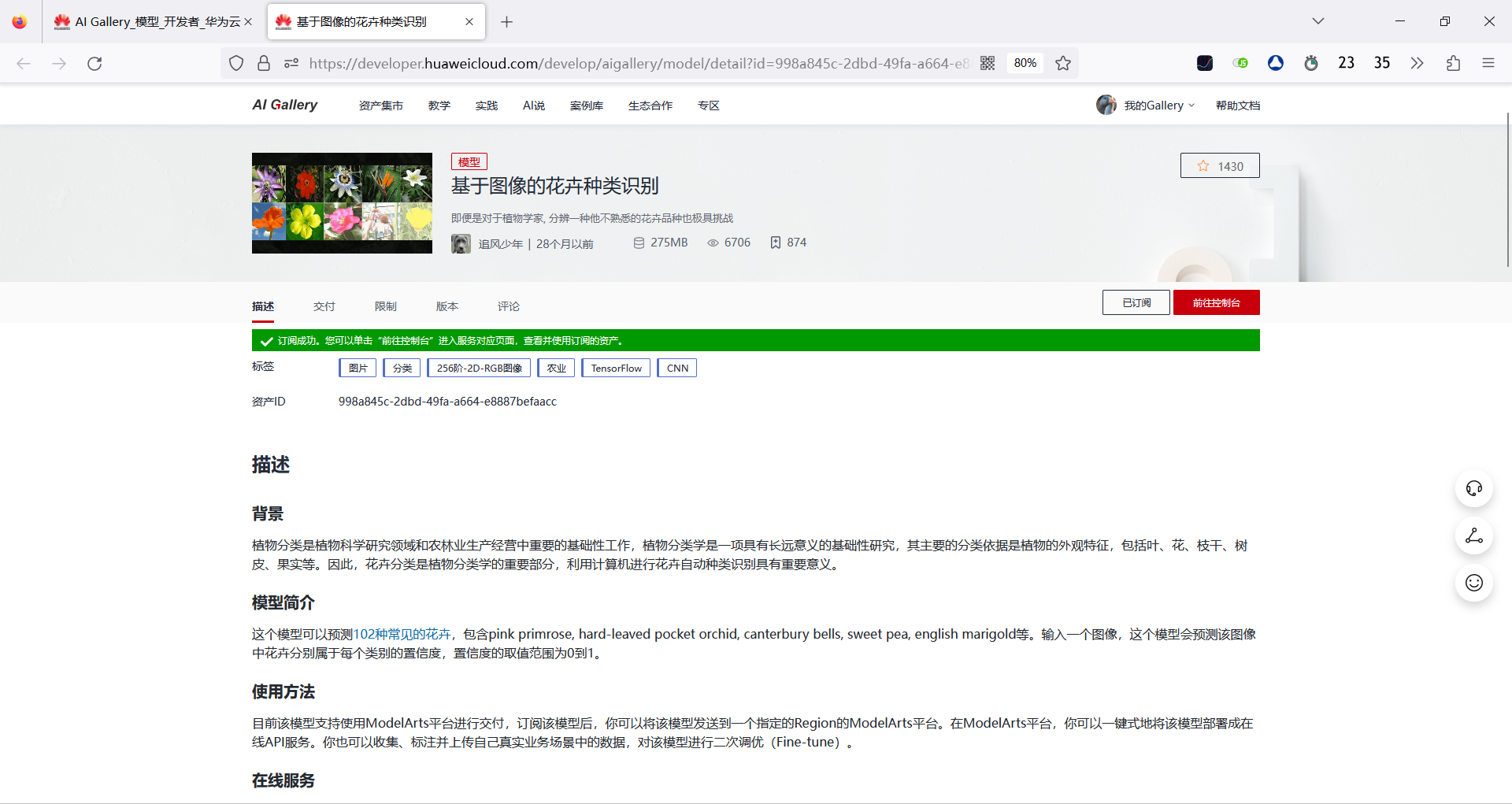Viewport: 1512px width, 804px height.
Task: Open the 我的Gallery dropdown
Action: 1153,105
